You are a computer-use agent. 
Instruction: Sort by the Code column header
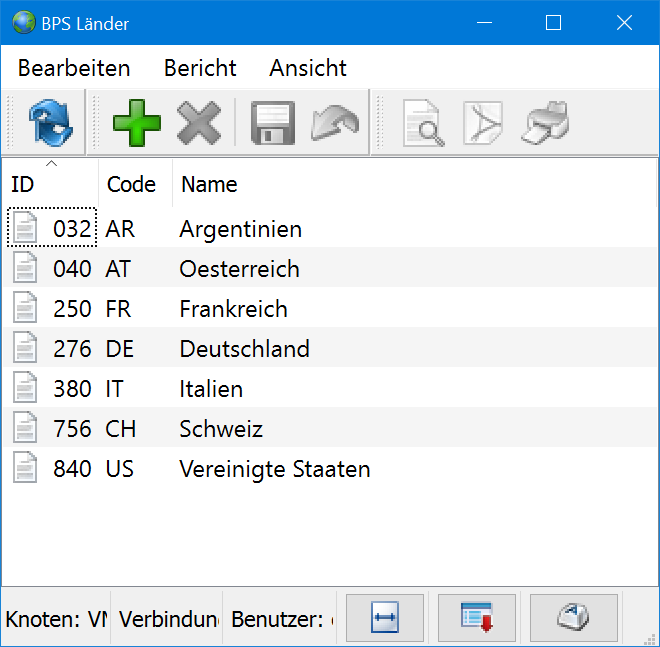click(x=131, y=184)
